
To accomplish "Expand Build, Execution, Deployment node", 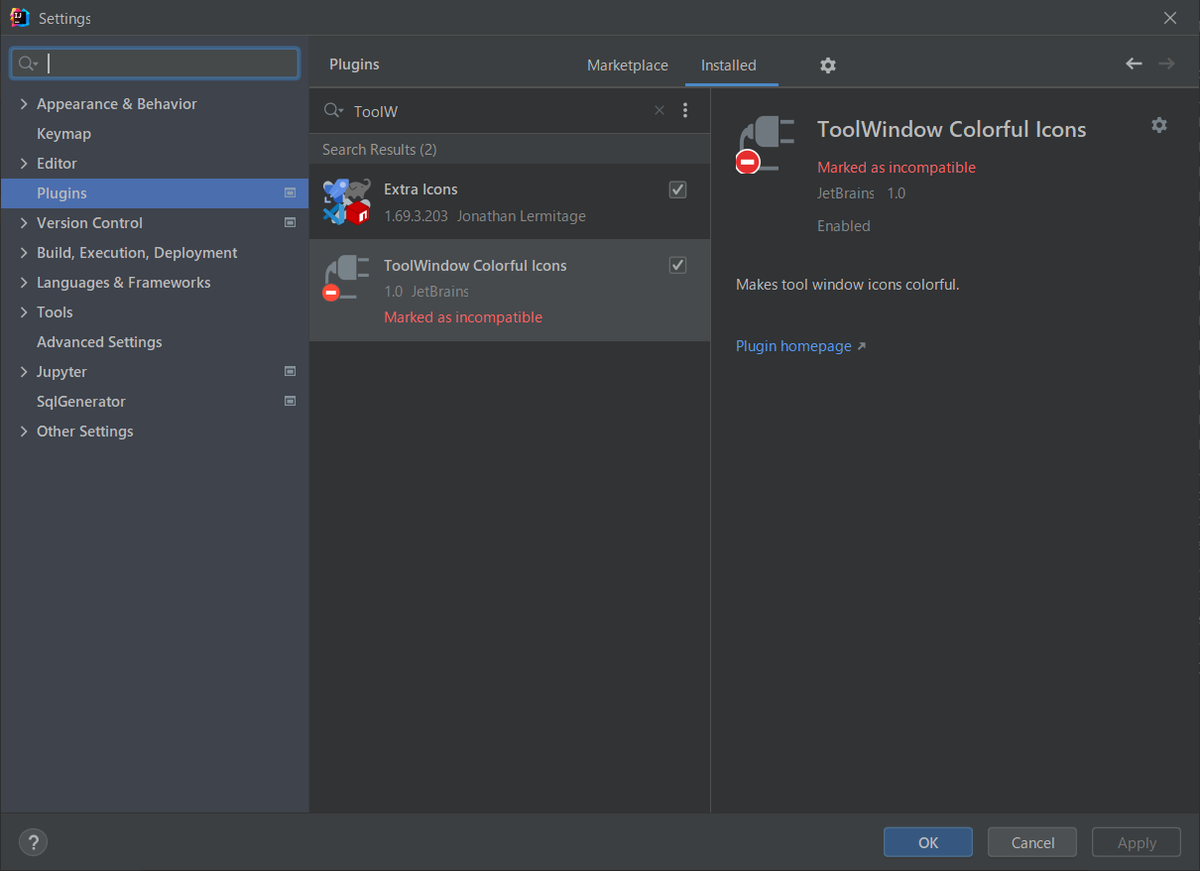I will 24,253.
